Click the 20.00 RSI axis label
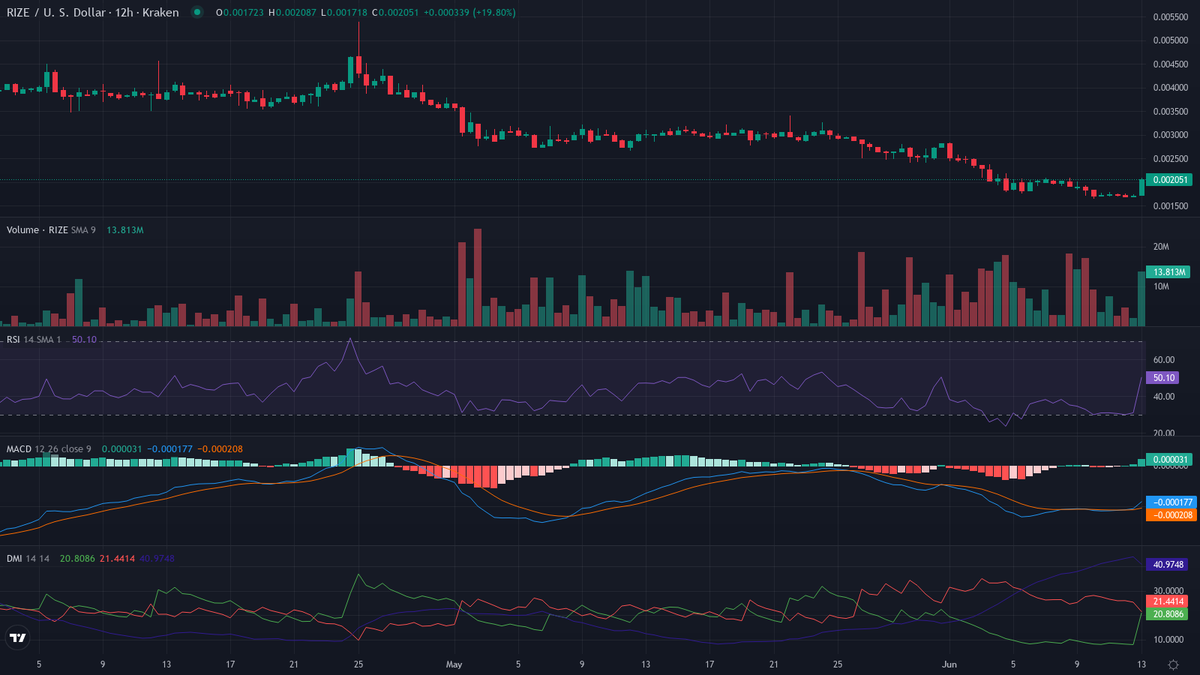The image size is (1200, 675). 1163,433
